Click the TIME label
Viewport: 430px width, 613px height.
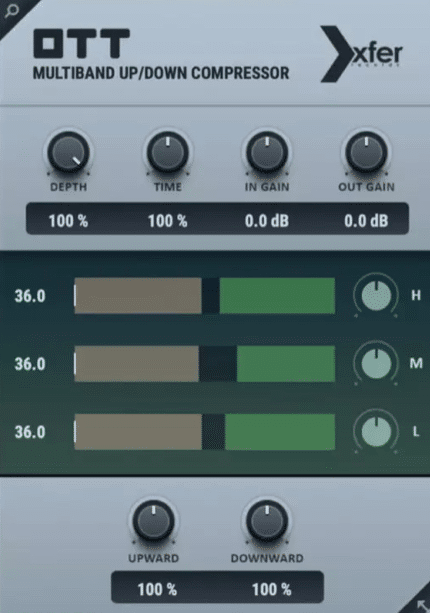click(x=168, y=187)
